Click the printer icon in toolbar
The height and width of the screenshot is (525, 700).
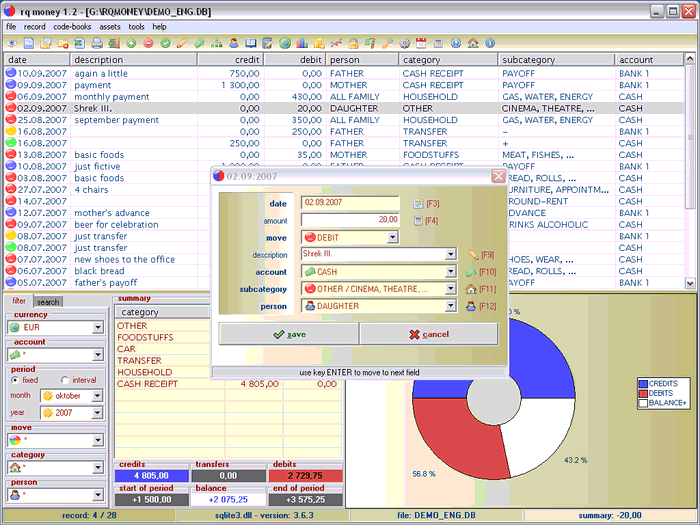click(x=97, y=43)
